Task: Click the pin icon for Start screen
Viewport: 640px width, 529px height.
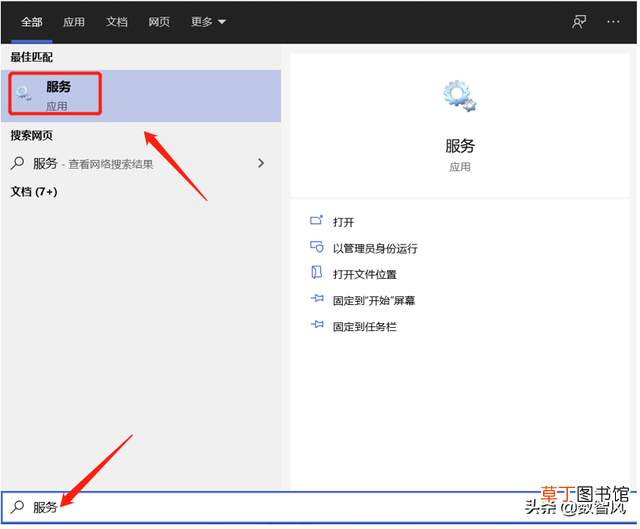Action: (x=317, y=299)
